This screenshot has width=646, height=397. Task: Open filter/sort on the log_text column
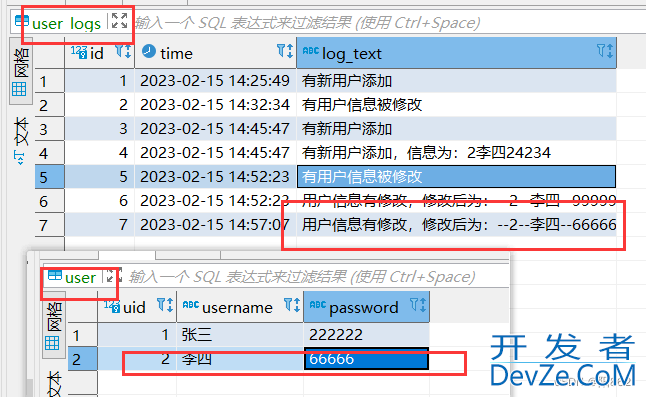[605, 51]
